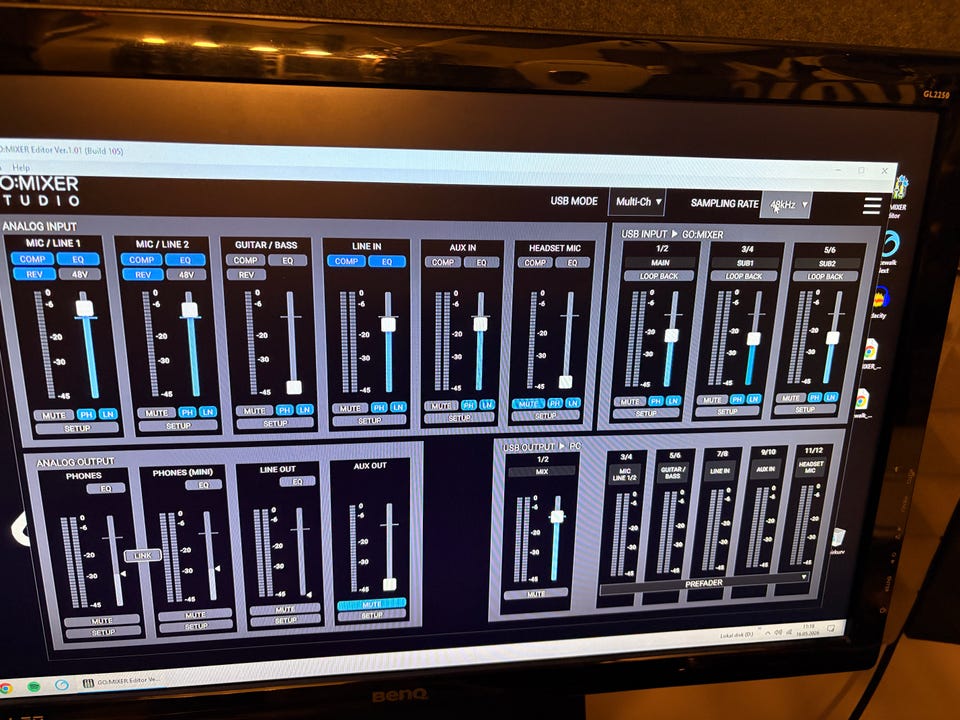Enable EQ on PHONES (MINI) output
Screen dimensions: 960x720
(203, 485)
